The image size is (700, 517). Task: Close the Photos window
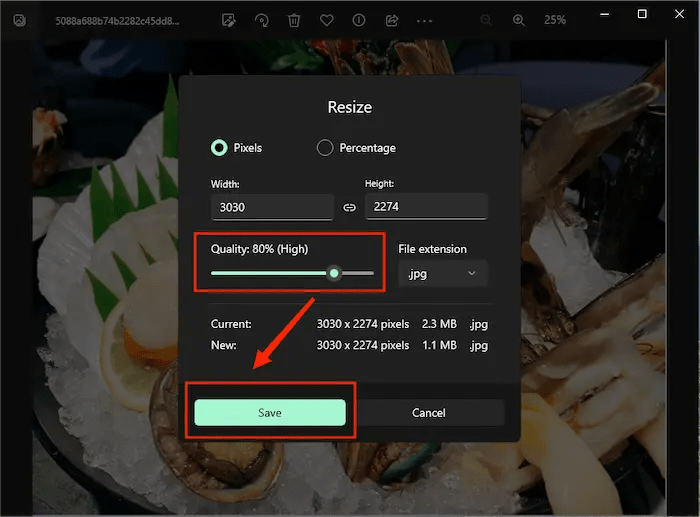point(679,14)
